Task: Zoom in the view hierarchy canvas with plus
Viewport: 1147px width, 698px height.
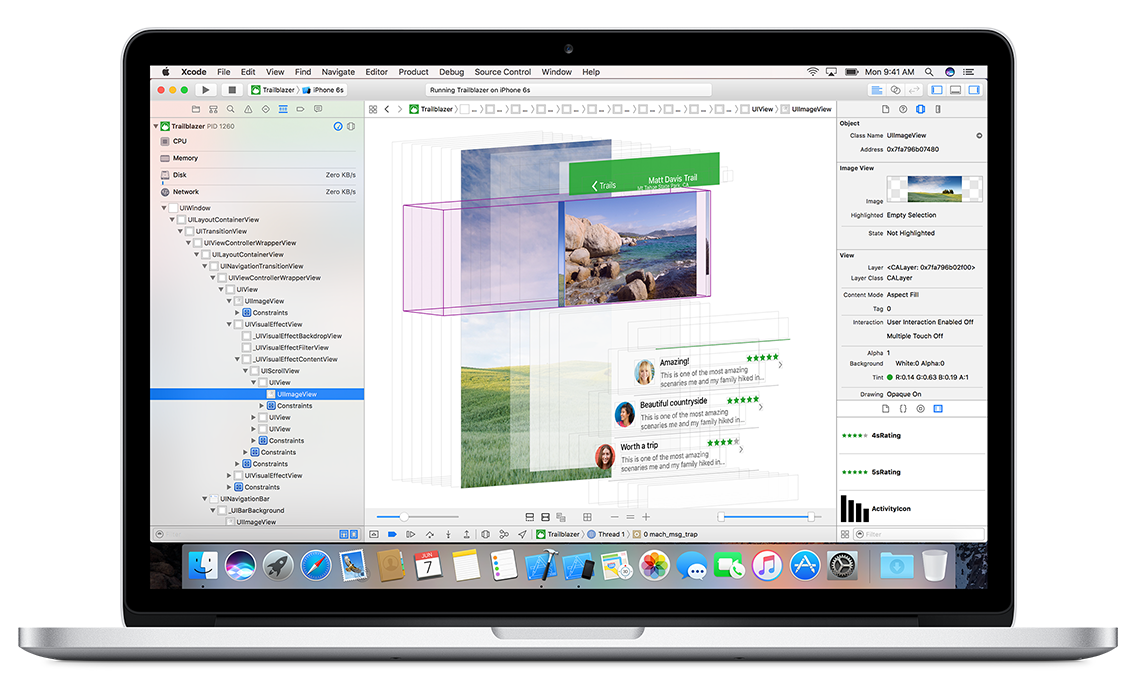Action: tap(646, 517)
